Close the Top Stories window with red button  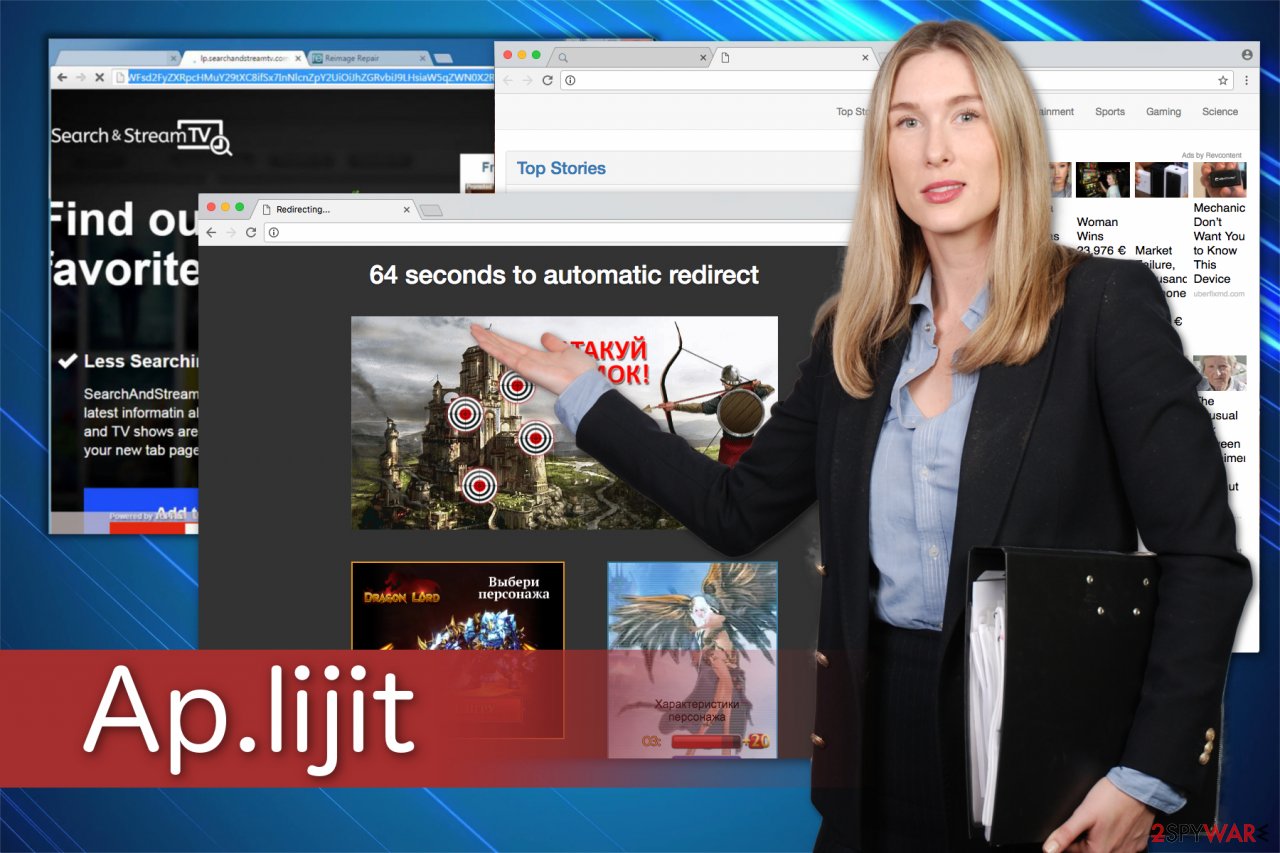click(x=508, y=55)
